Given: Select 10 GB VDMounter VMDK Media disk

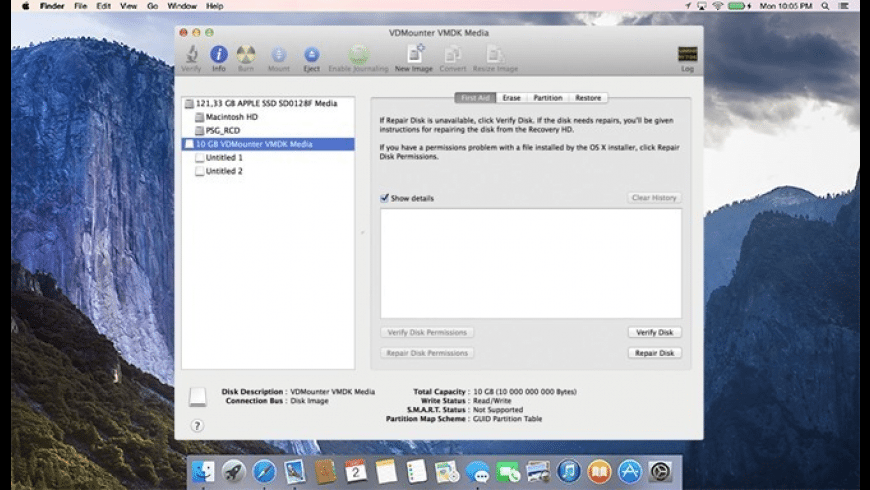Looking at the screenshot, I should 268,144.
